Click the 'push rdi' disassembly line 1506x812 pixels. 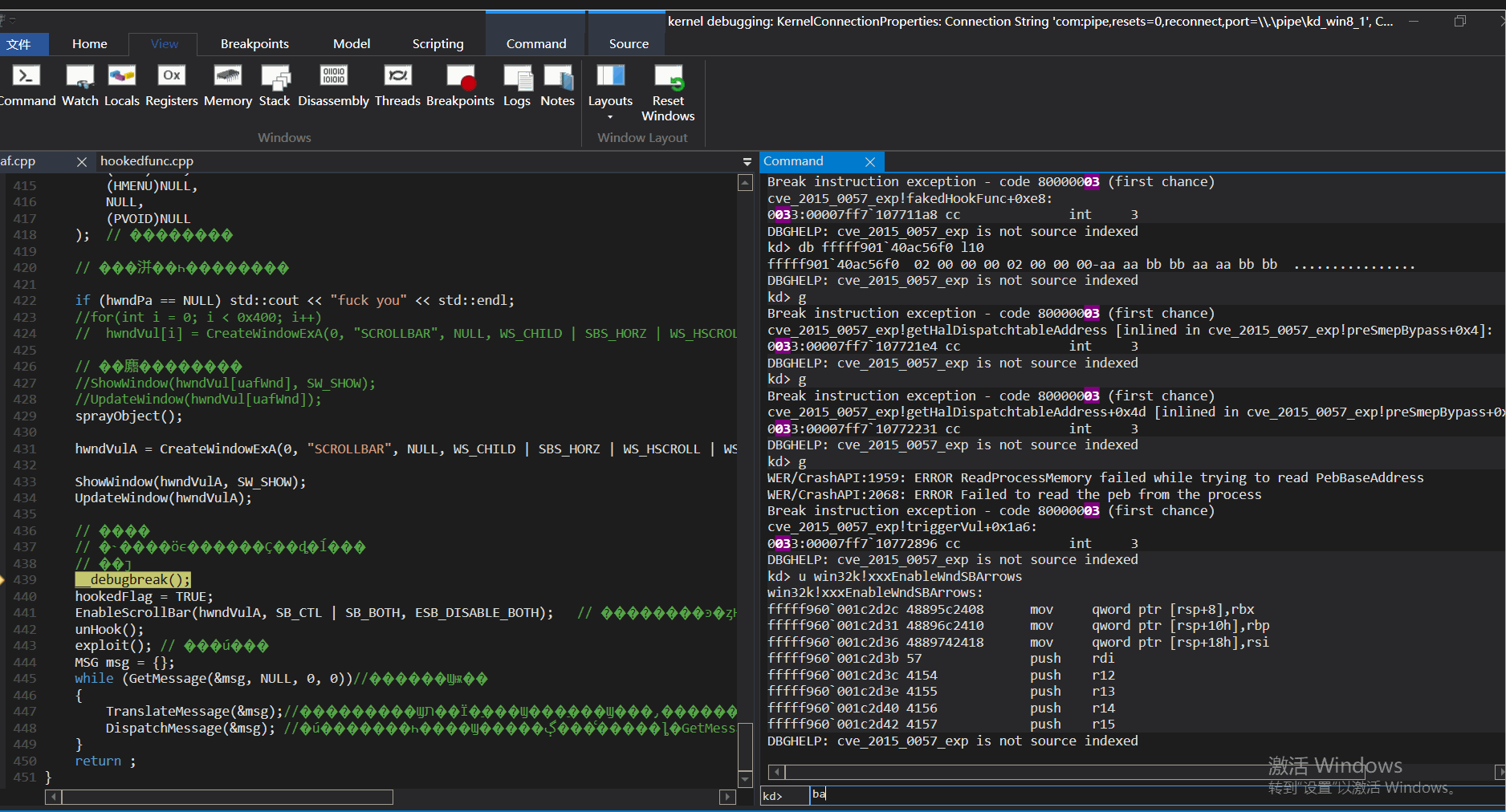pyautogui.click(x=940, y=658)
